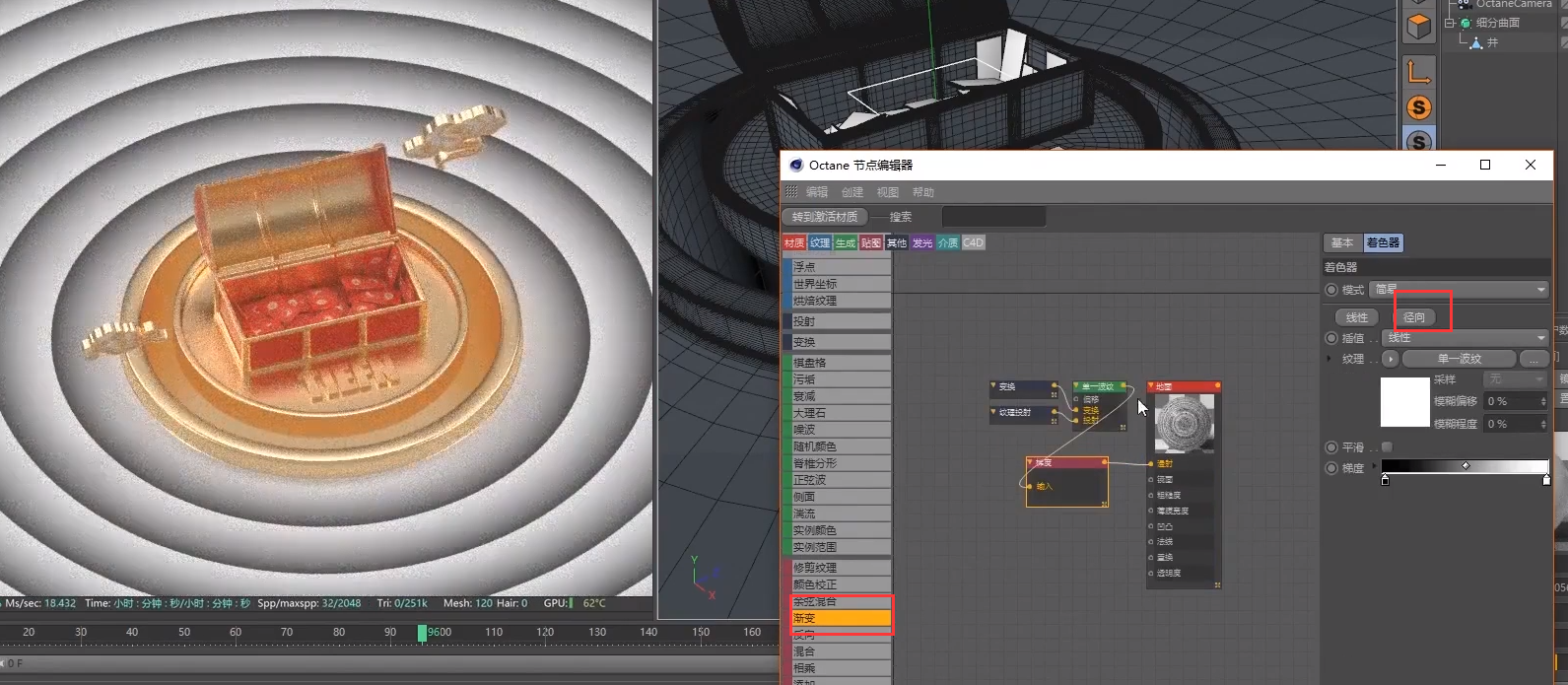The height and width of the screenshot is (685, 1568).
Task: Click the 透明度 port on the material node
Action: click(1151, 573)
